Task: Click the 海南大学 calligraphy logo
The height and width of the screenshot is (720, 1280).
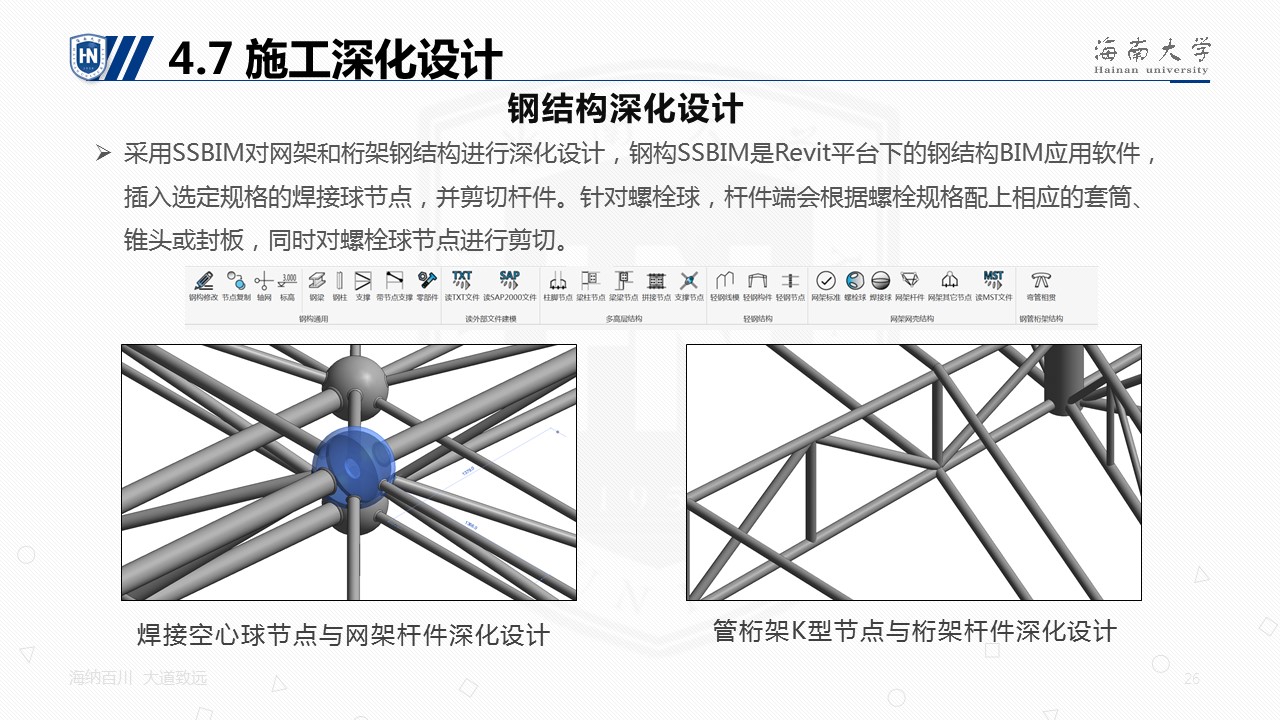Action: (x=1151, y=55)
